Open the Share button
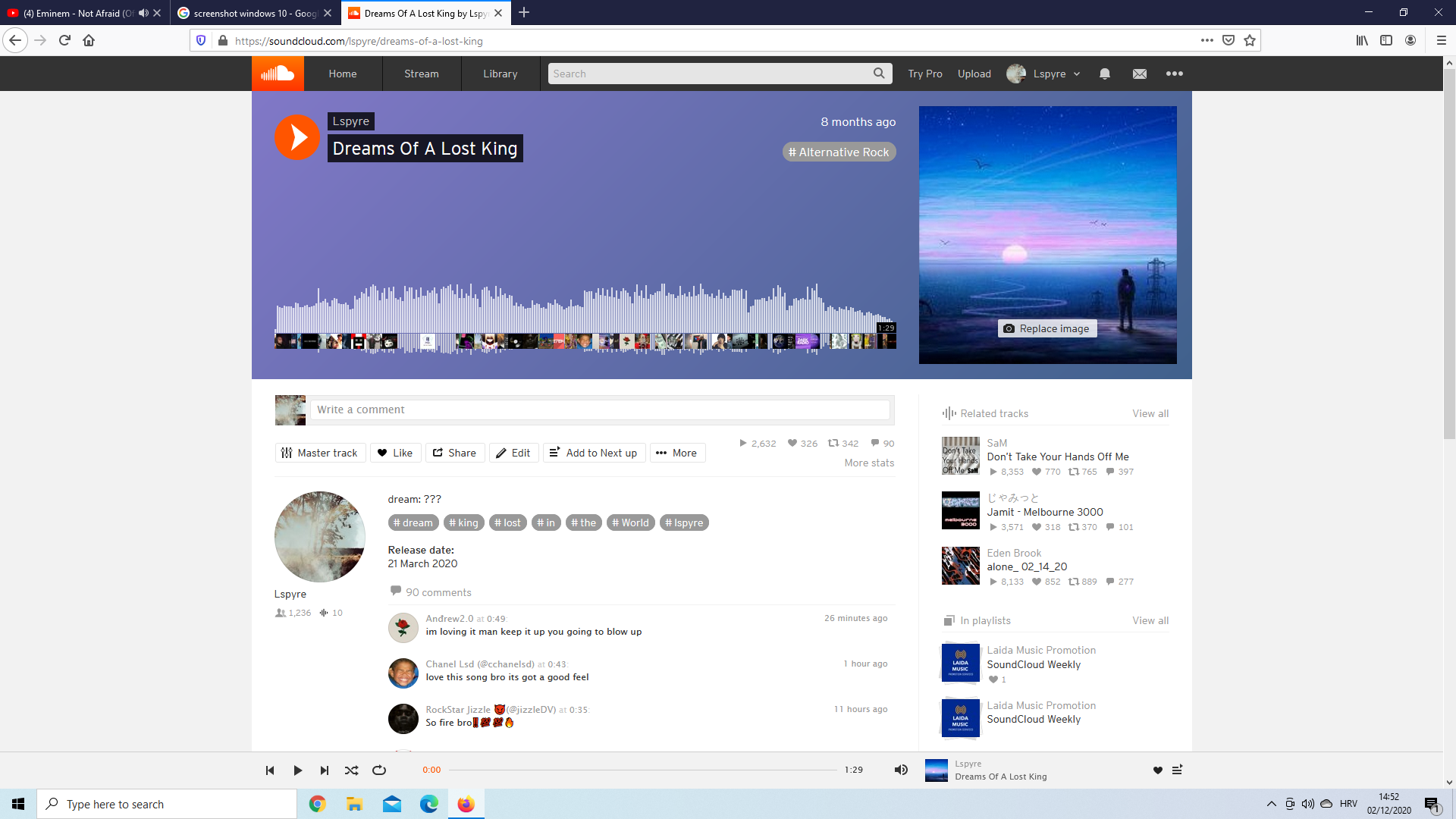1456x819 pixels. 455,453
